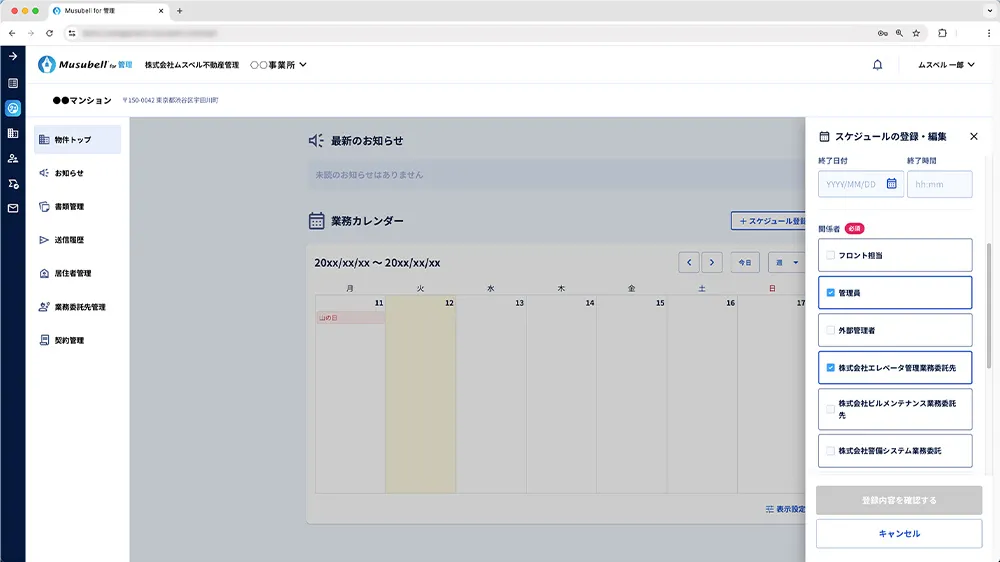Image resolution: width=1000 pixels, height=562 pixels.
Task: Click the users icon in left rail
Action: coord(13,158)
